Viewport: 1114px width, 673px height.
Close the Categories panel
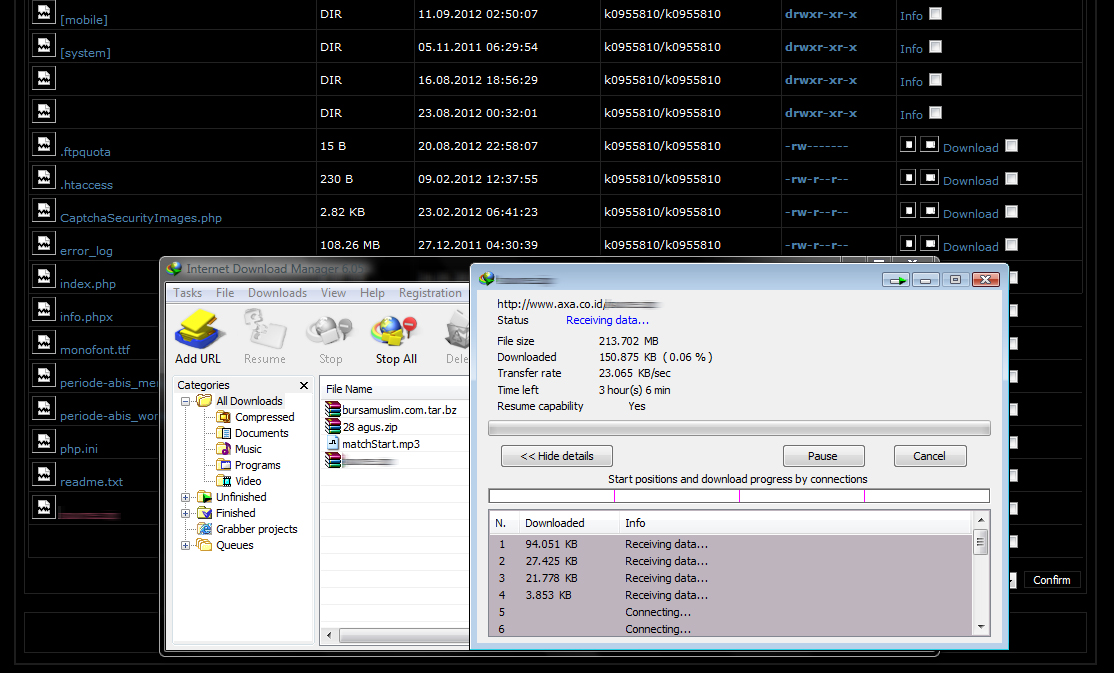click(x=304, y=385)
